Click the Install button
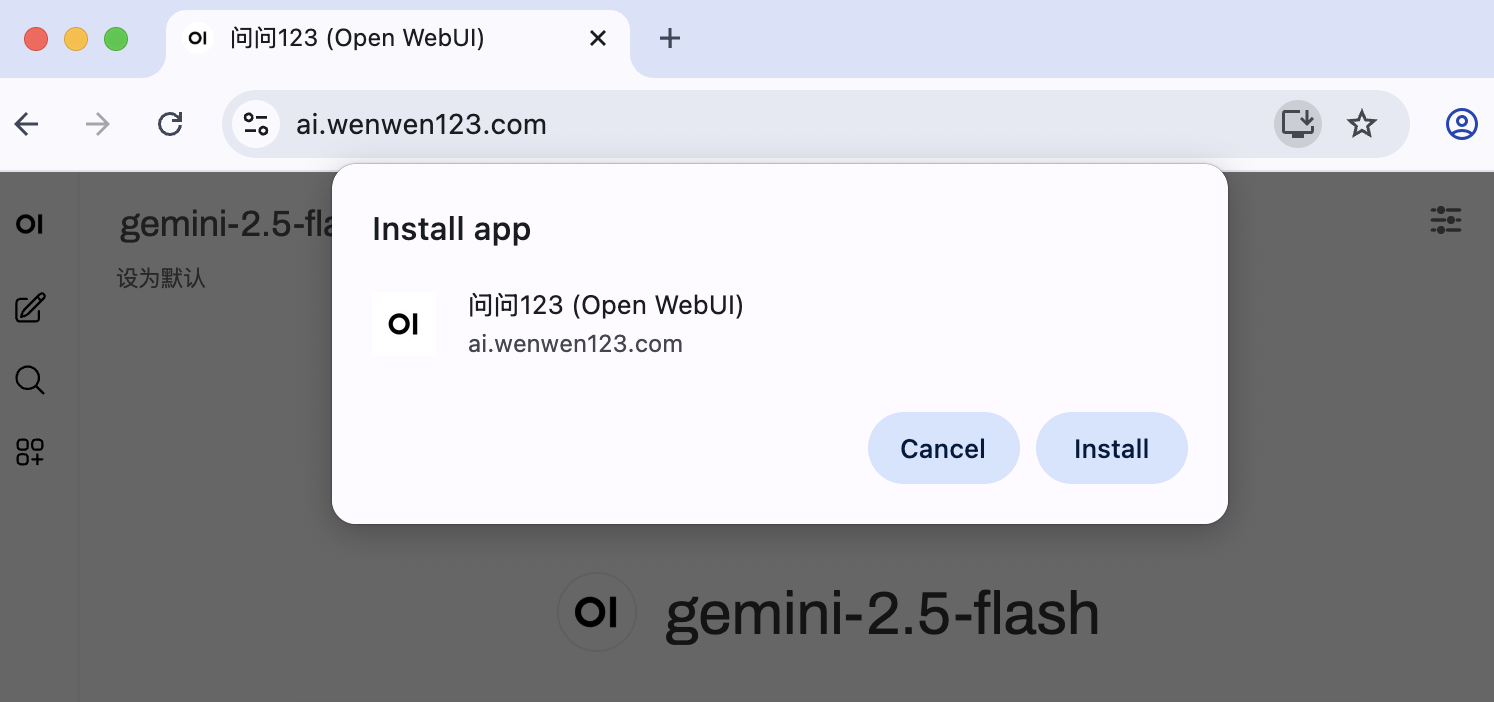Screen dimensions: 1494x702 (1111, 448)
